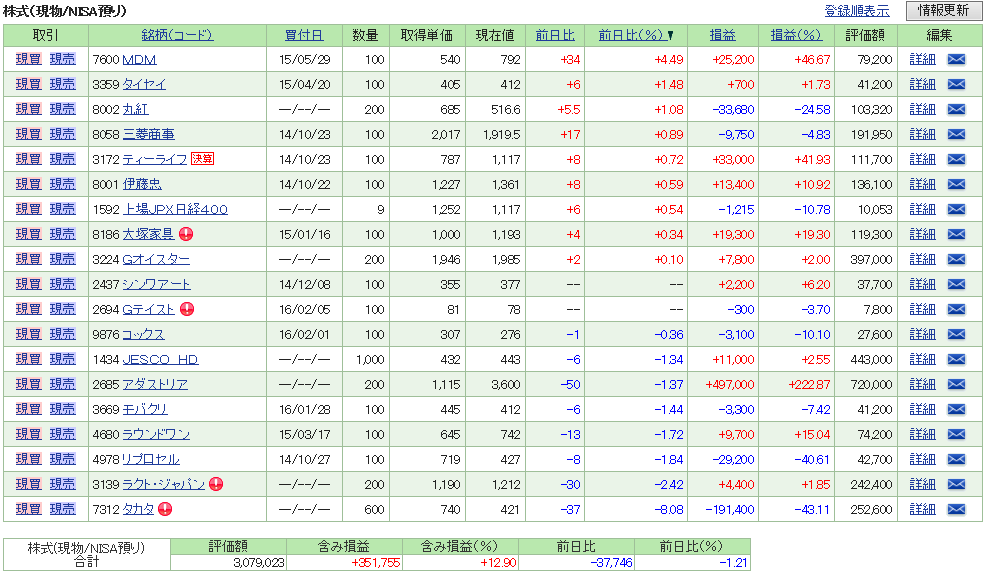Open 詳細 for the アダストリア row
This screenshot has height=573, width=986.
[922, 384]
